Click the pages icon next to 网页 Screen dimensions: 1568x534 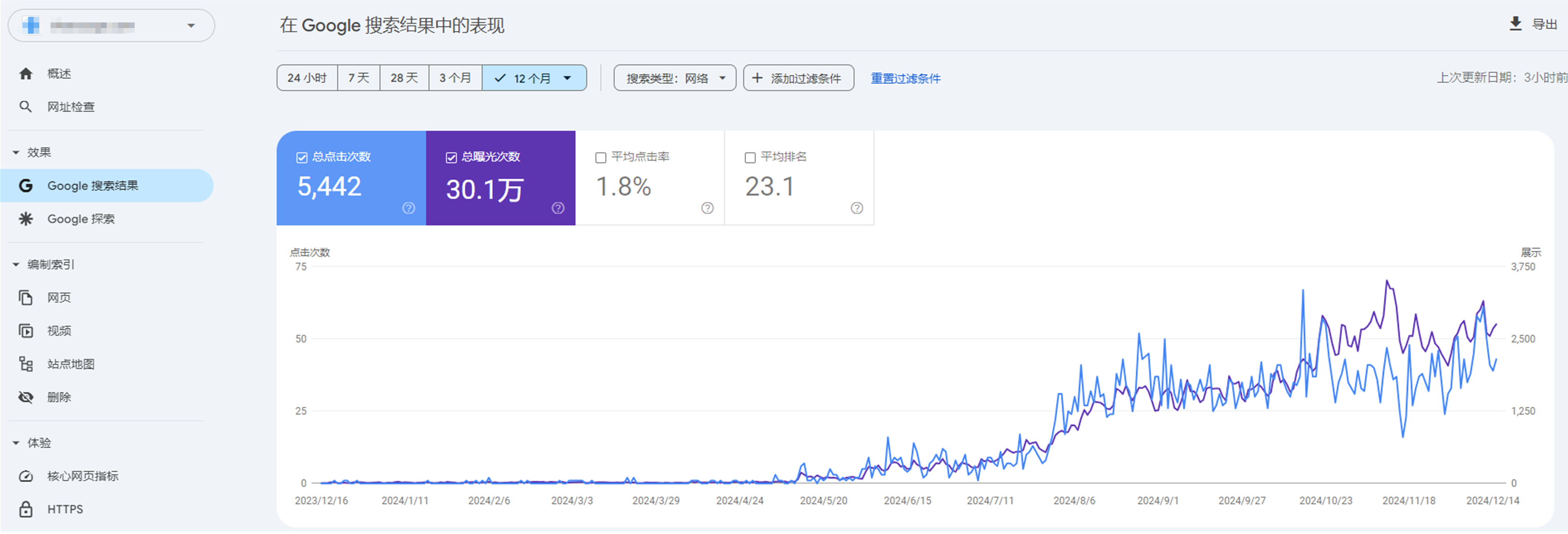tap(26, 298)
